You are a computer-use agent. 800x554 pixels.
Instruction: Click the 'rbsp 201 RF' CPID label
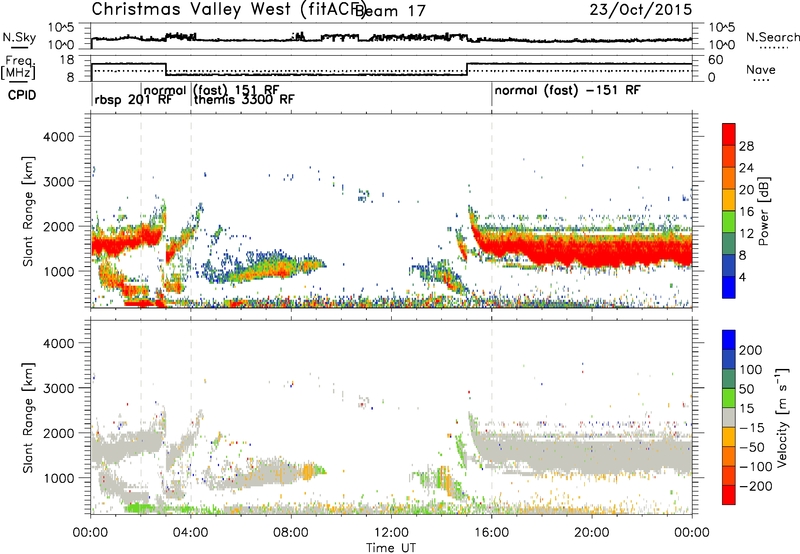(134, 100)
